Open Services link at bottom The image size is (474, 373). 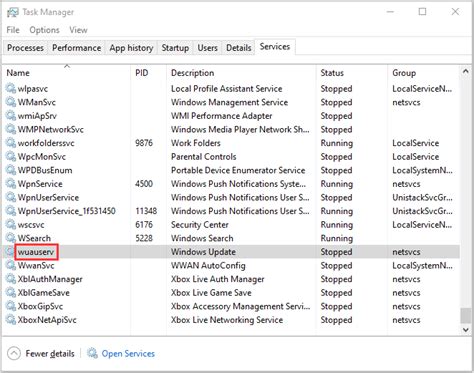click(128, 353)
